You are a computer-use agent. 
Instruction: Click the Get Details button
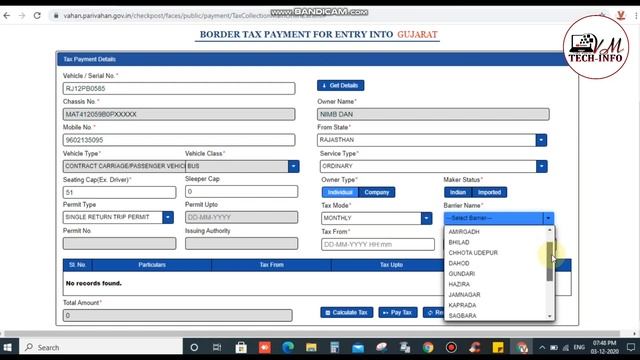click(x=340, y=85)
